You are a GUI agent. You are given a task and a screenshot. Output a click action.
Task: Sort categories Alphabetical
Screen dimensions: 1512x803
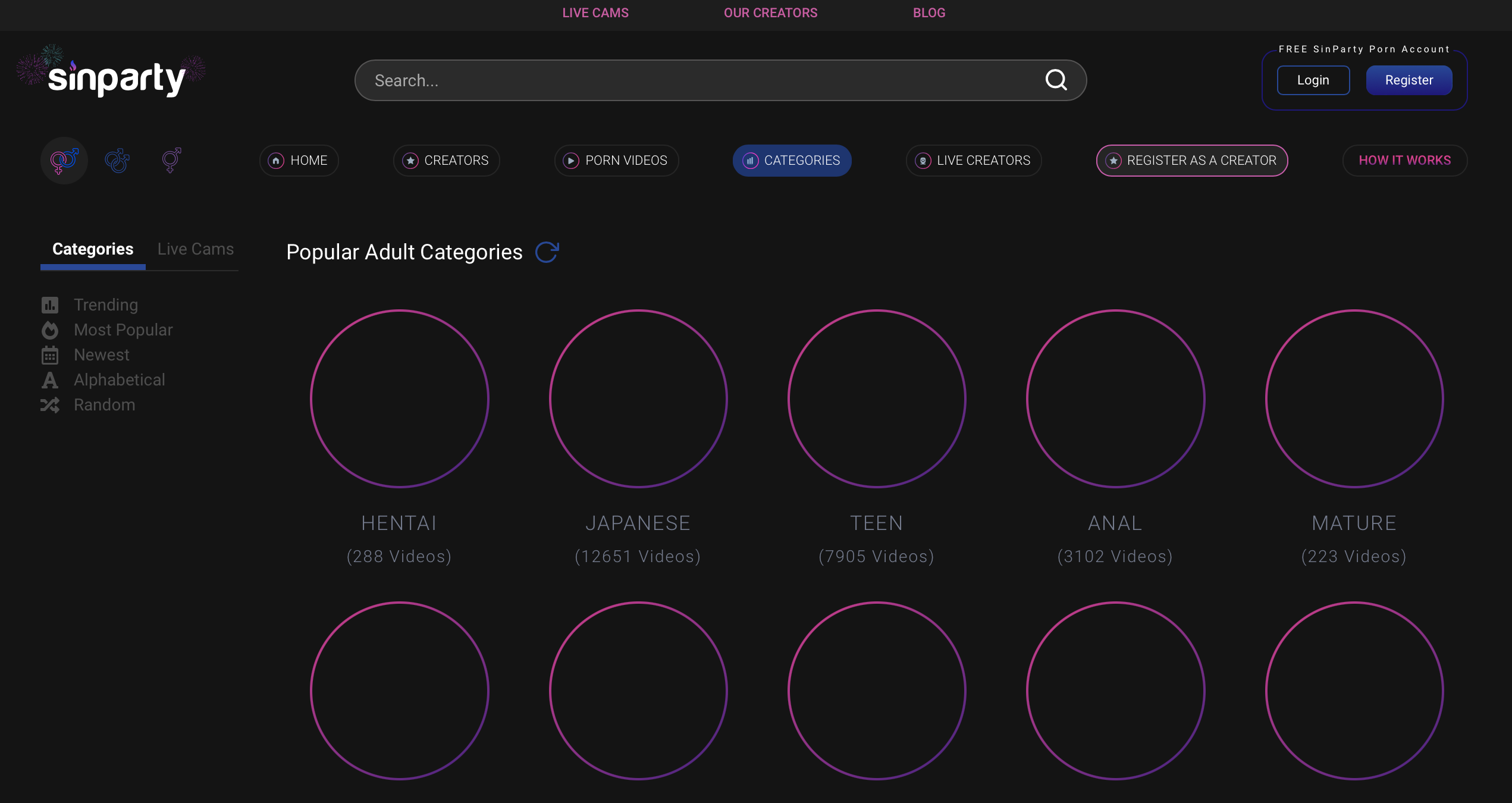tap(119, 379)
